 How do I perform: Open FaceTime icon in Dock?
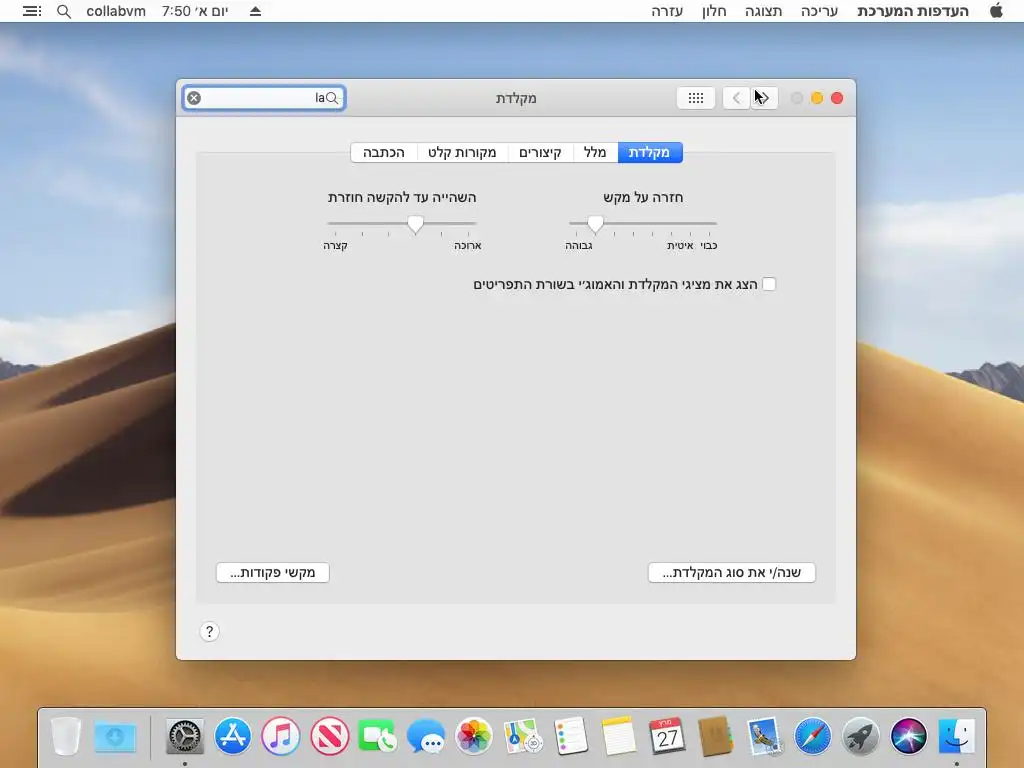tap(377, 736)
